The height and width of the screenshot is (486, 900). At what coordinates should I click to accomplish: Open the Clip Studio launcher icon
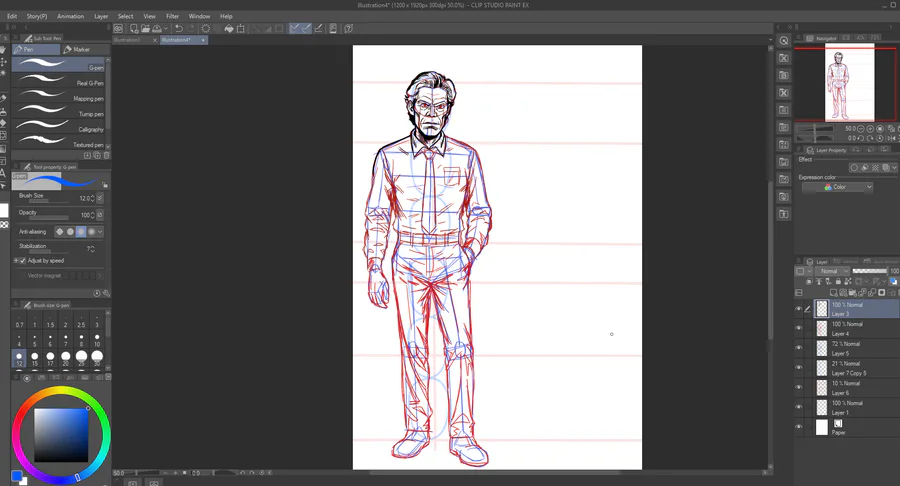tap(118, 28)
